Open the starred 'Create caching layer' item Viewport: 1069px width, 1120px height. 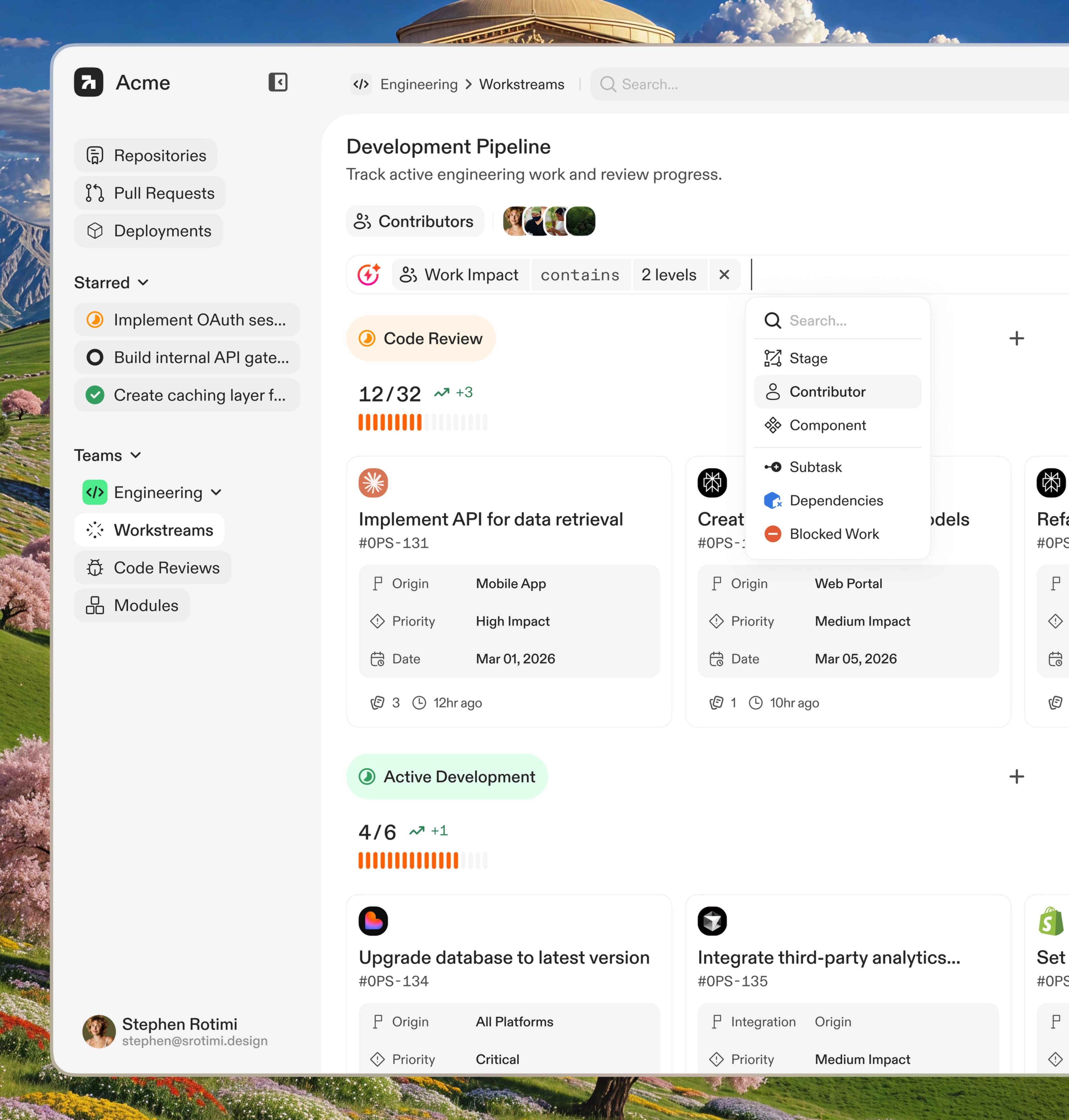point(186,395)
